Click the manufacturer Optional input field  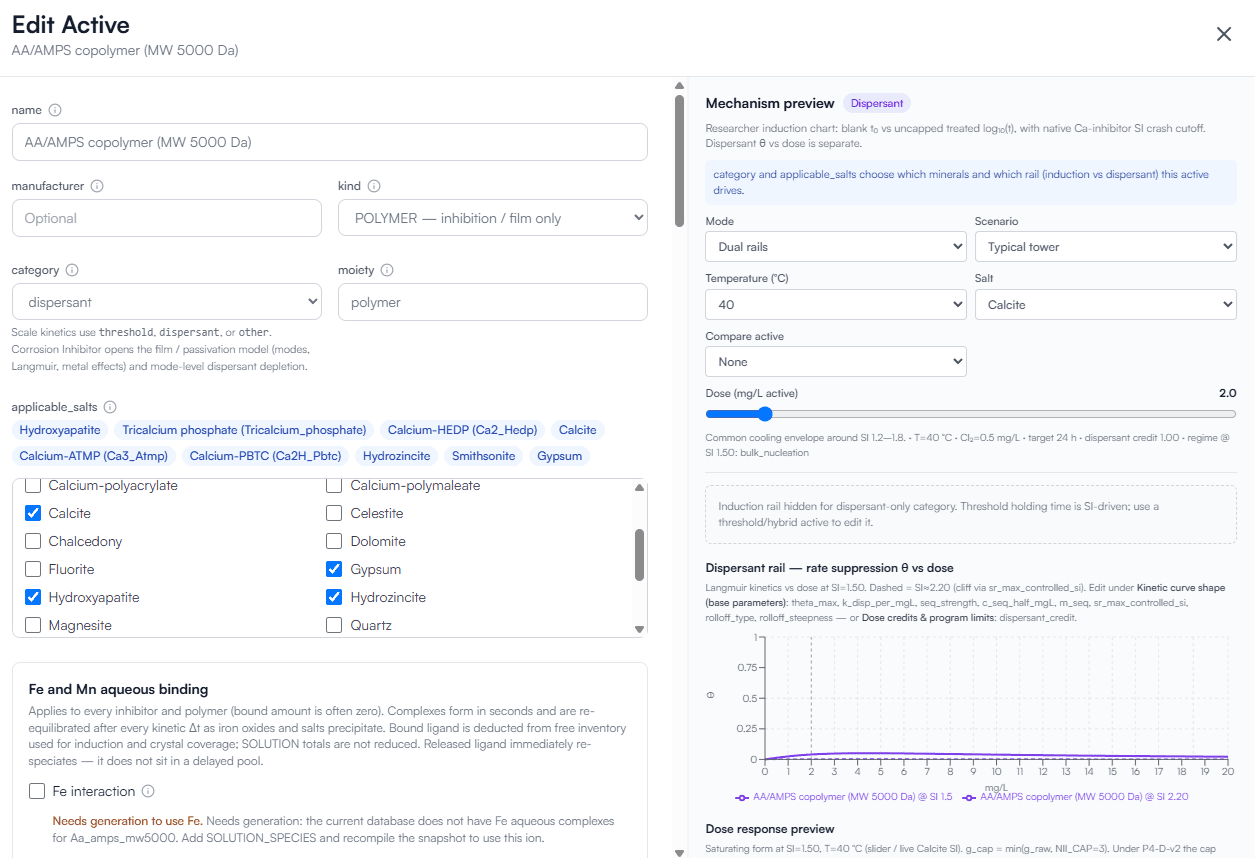[167, 218]
